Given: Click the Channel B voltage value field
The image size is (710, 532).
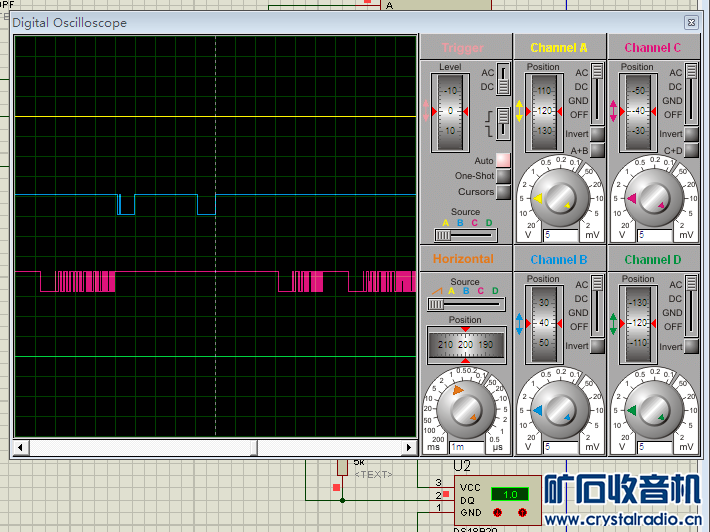Looking at the screenshot, I should pyautogui.click(x=560, y=447).
